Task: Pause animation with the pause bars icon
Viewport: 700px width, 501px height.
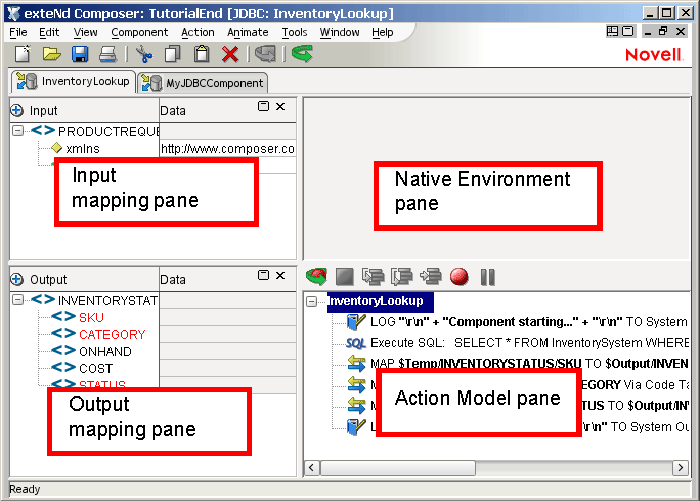Action: (488, 277)
